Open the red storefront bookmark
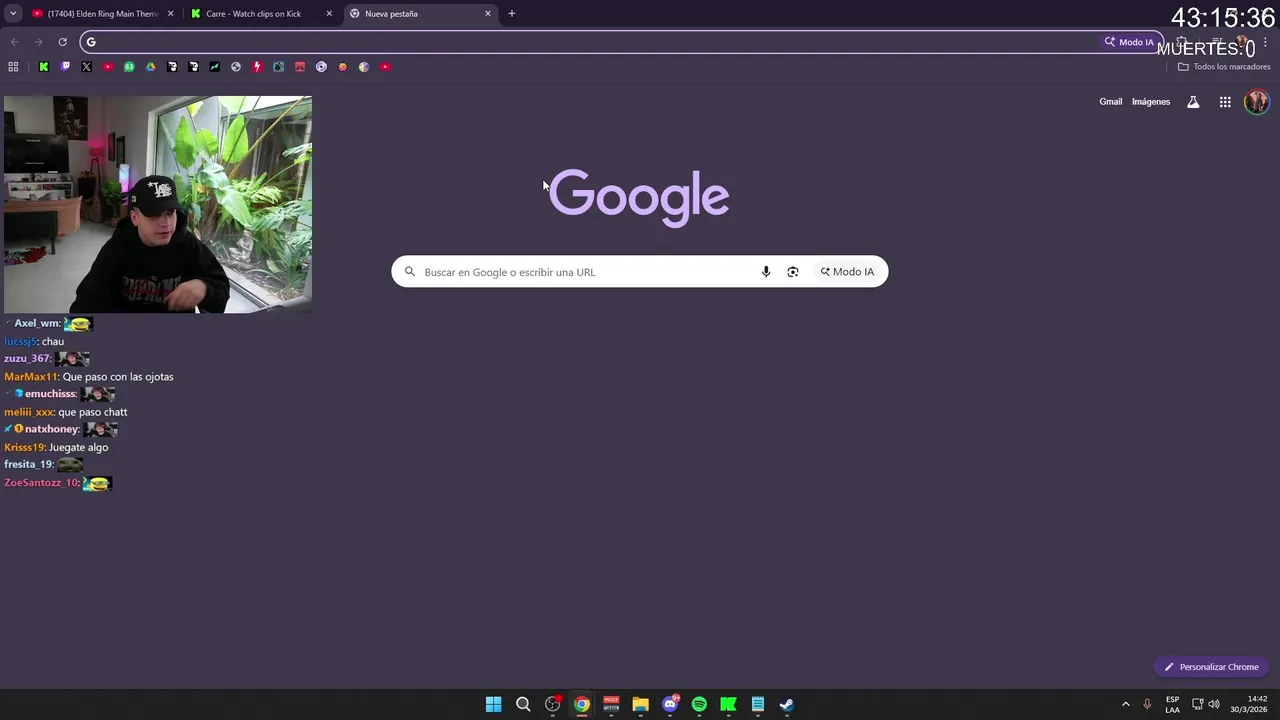 click(x=299, y=67)
